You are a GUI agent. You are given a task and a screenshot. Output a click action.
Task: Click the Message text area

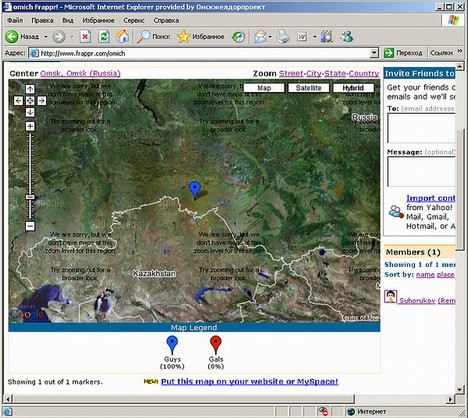(421, 172)
